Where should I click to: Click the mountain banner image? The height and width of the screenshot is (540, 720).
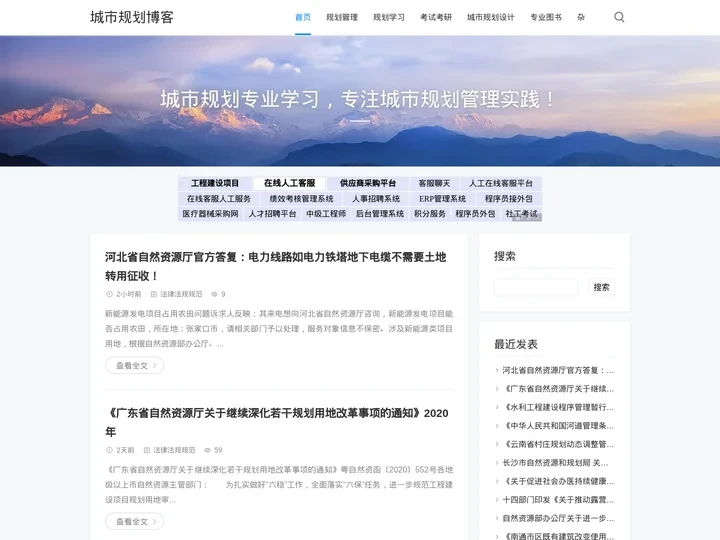(x=360, y=101)
